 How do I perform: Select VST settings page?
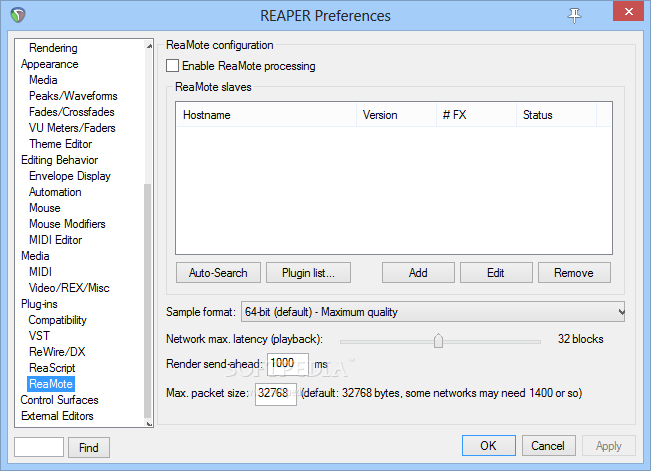coord(39,336)
